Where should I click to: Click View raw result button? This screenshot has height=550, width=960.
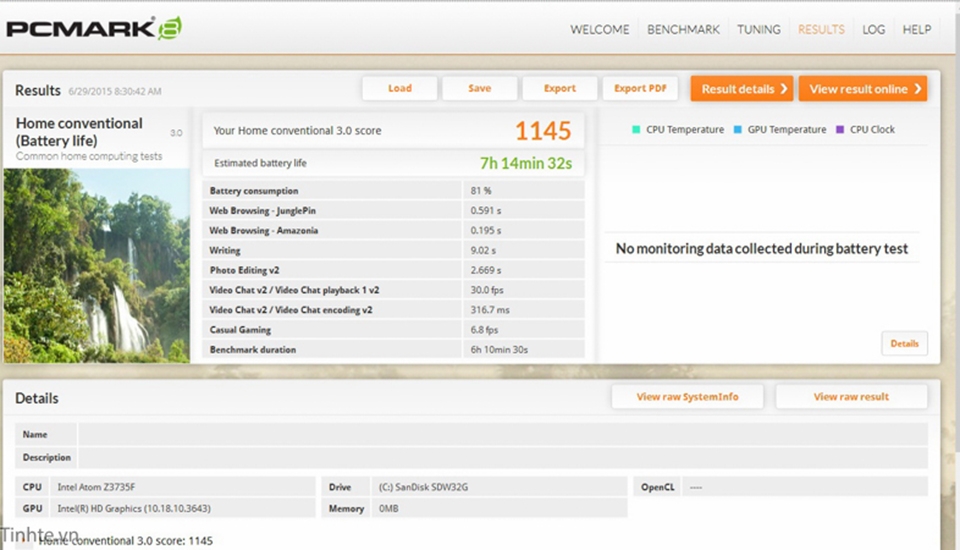point(851,397)
